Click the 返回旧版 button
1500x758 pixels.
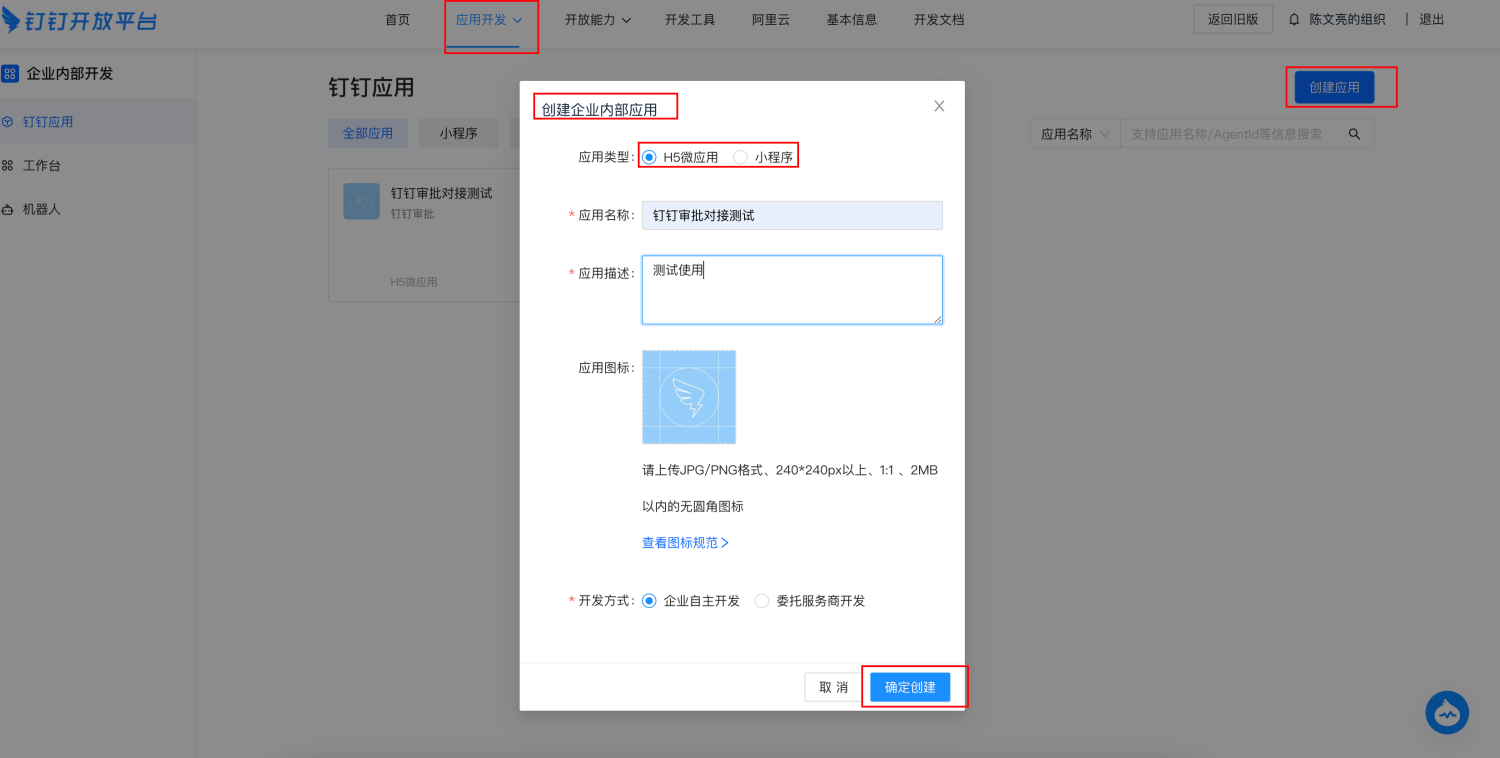tap(1233, 19)
